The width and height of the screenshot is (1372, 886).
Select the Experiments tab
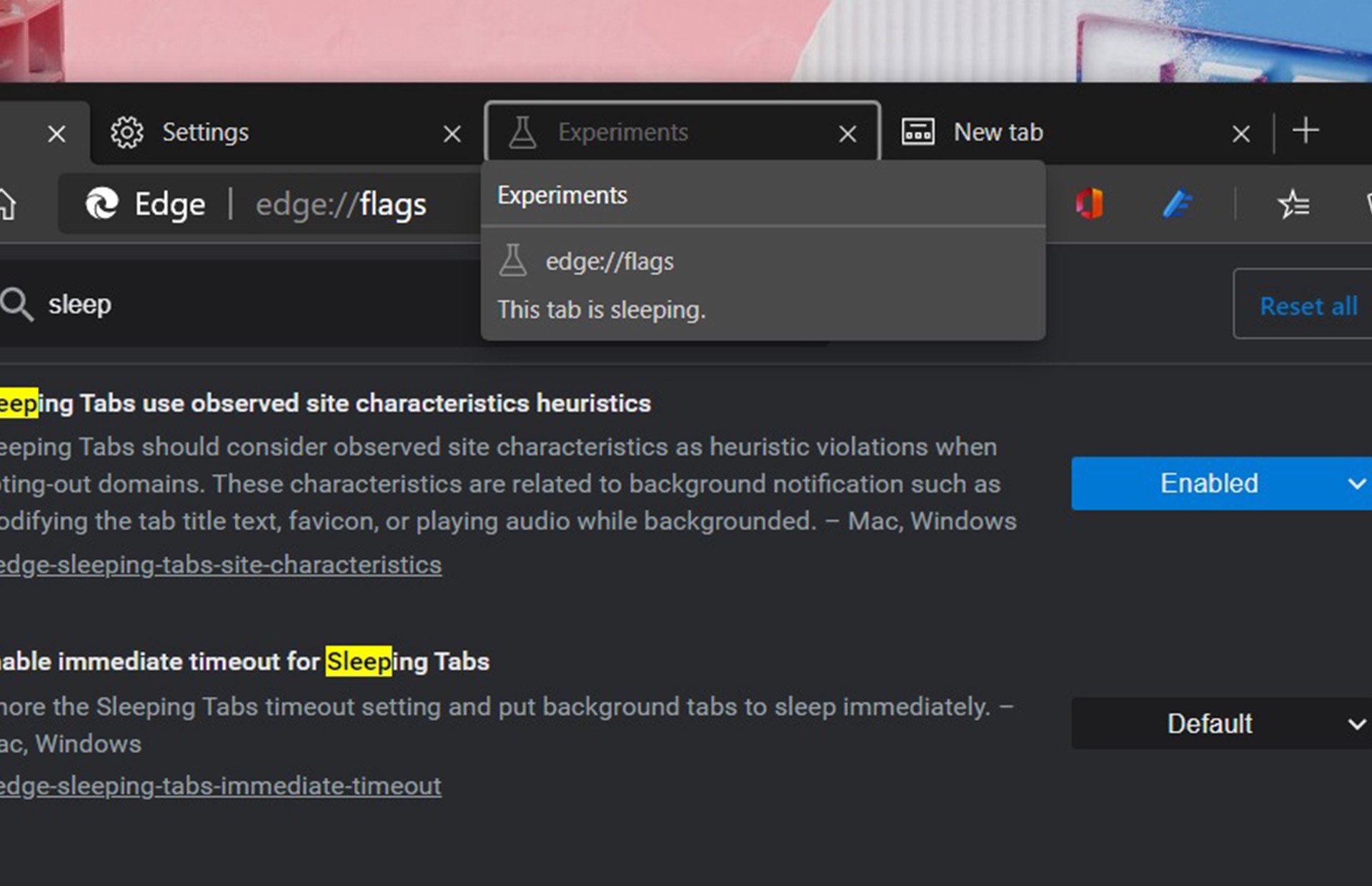click(682, 132)
